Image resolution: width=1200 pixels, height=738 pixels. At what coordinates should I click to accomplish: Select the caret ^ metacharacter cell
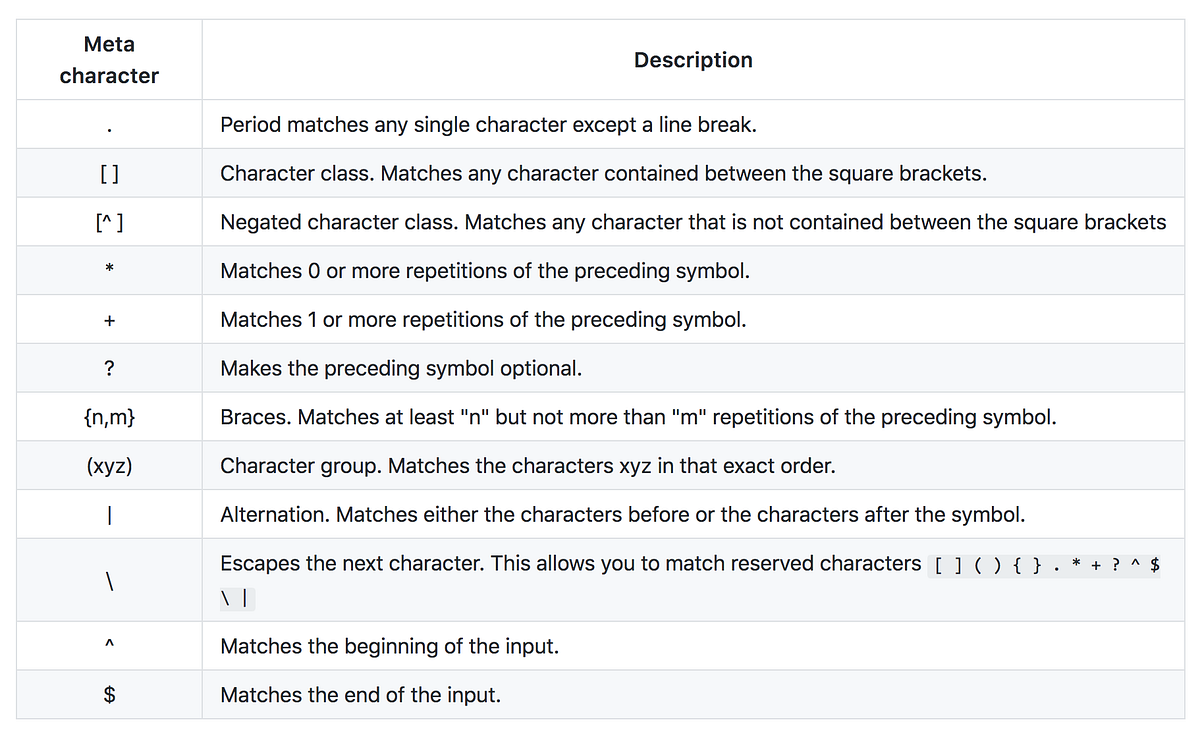109,646
